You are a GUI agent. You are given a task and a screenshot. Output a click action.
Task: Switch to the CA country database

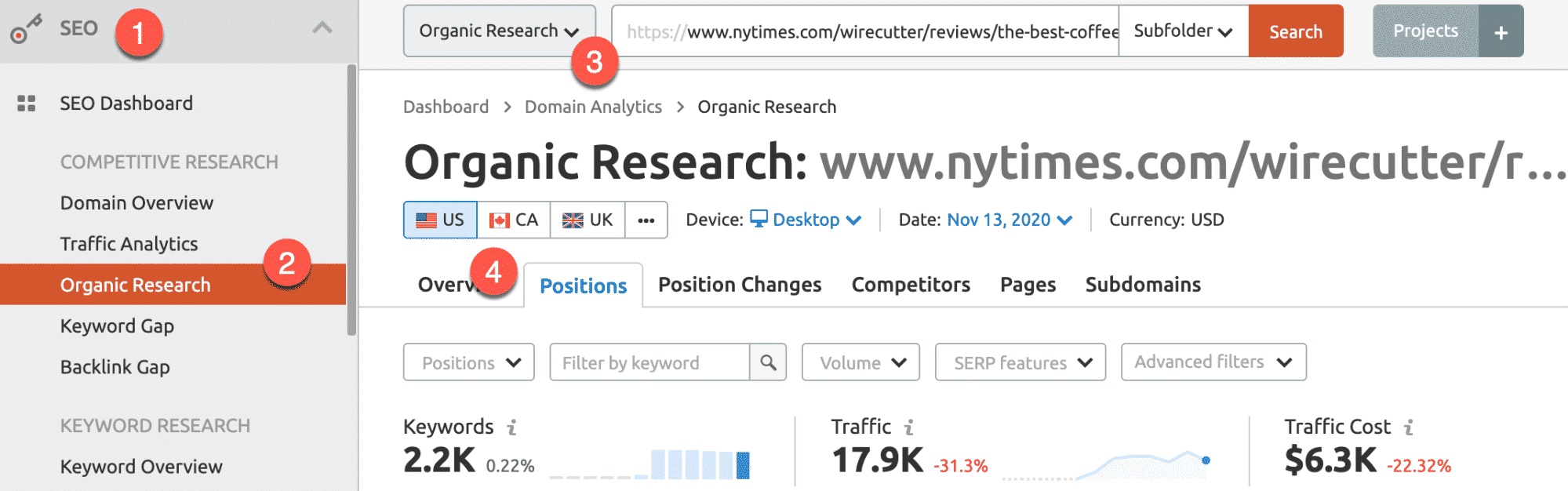click(x=514, y=220)
